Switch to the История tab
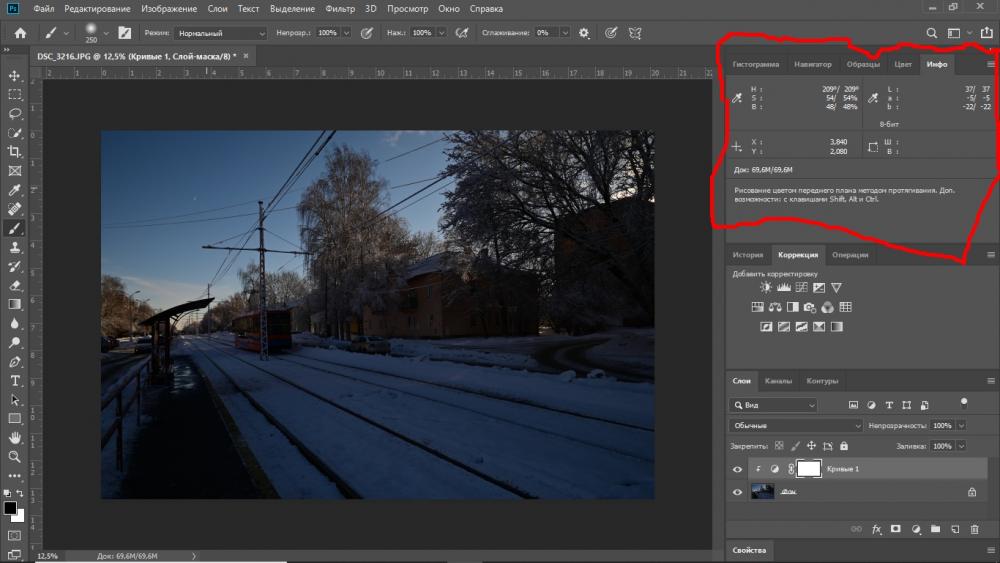This screenshot has height=563, width=1000. pos(747,254)
